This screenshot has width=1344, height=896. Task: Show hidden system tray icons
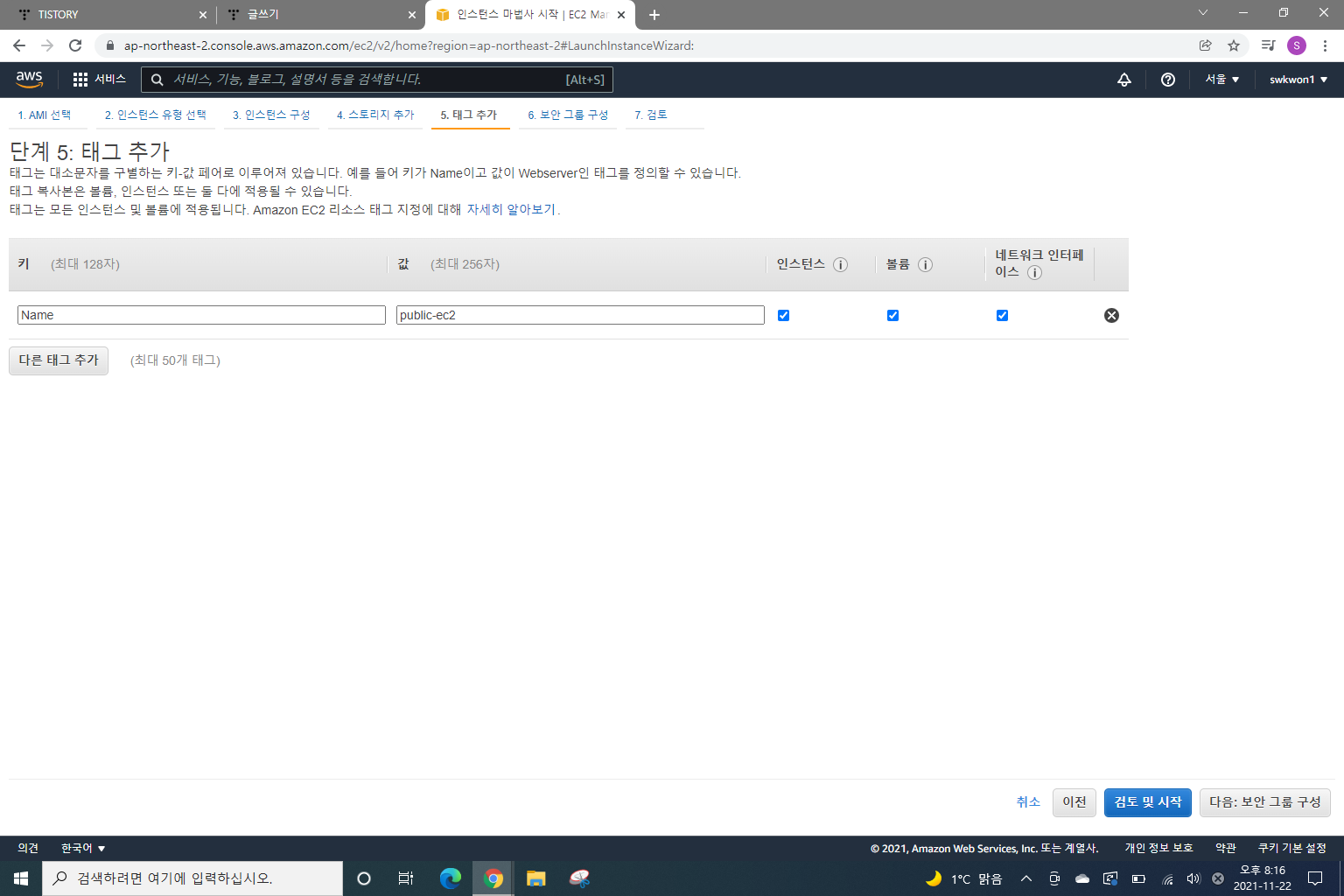[x=1026, y=878]
